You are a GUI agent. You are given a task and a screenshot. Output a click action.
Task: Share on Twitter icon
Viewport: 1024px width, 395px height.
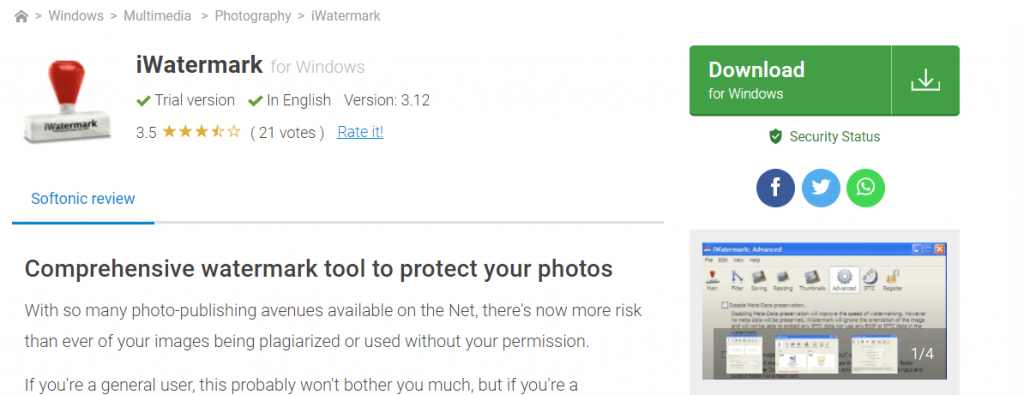click(821, 188)
